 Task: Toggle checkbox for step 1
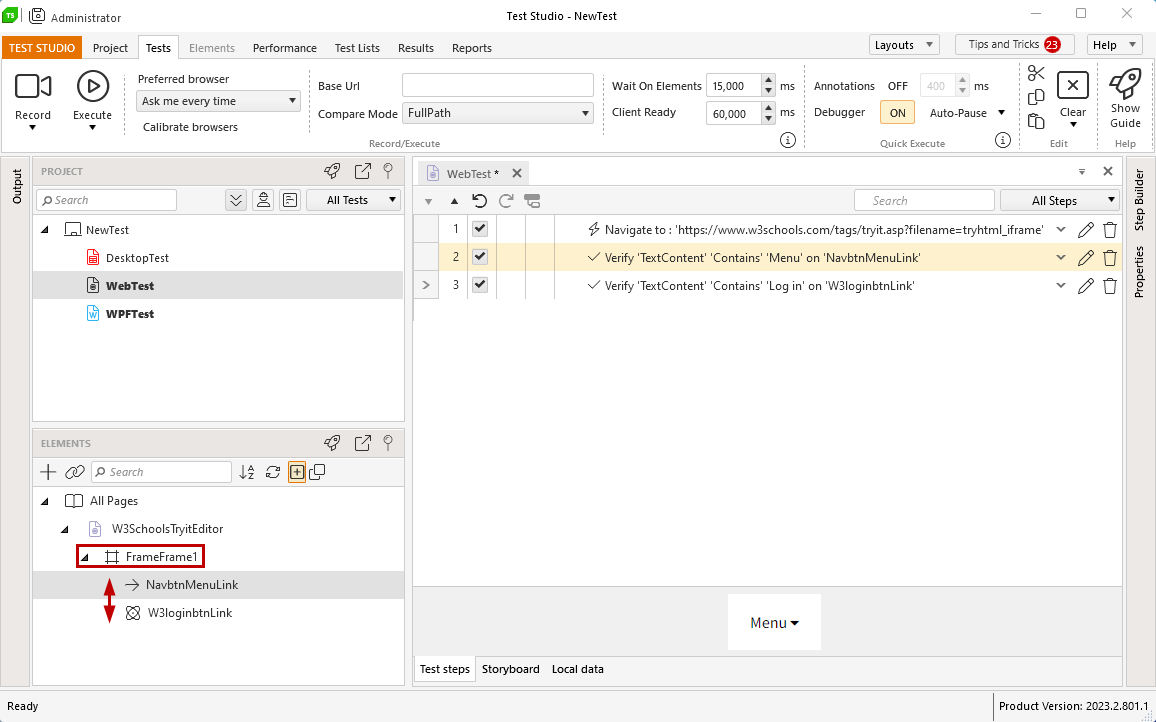tap(480, 229)
